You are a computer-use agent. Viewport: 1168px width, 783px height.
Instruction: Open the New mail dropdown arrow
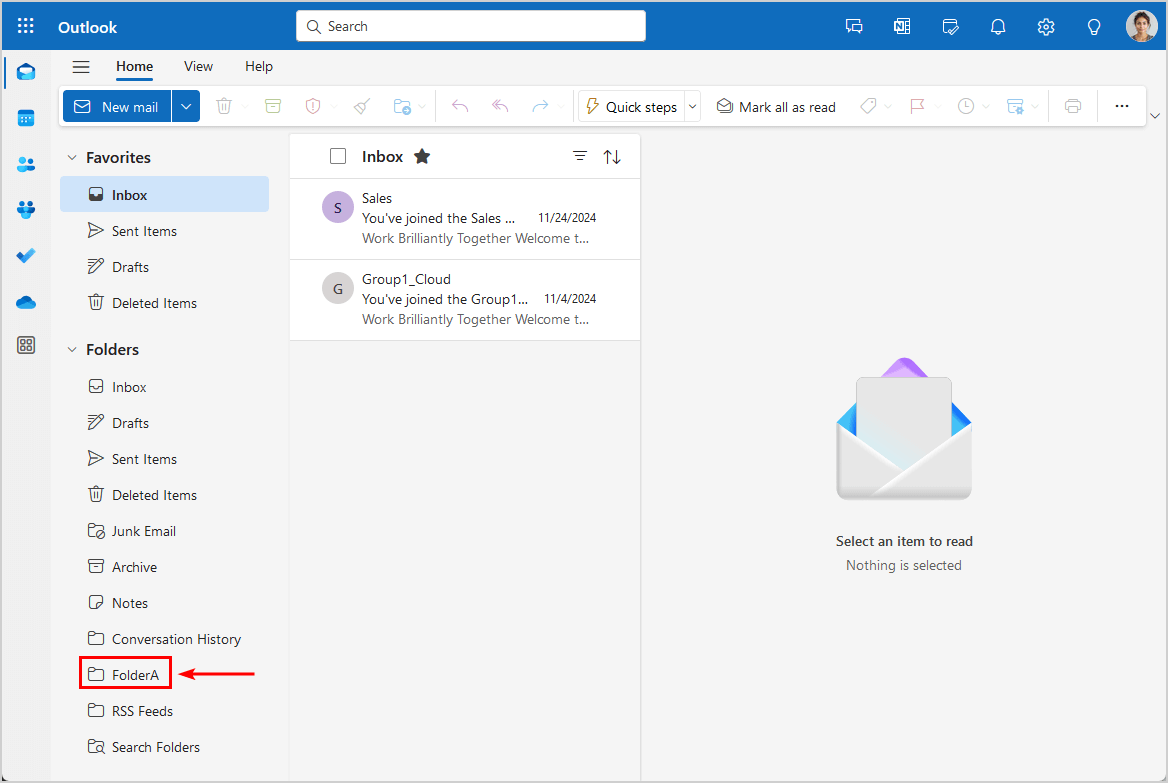(x=186, y=107)
